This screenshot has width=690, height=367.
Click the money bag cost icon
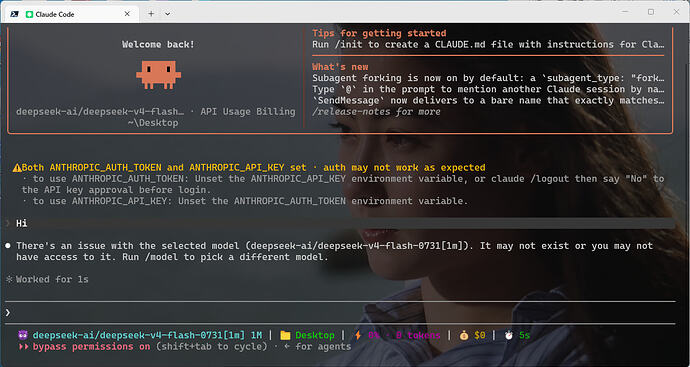464,335
